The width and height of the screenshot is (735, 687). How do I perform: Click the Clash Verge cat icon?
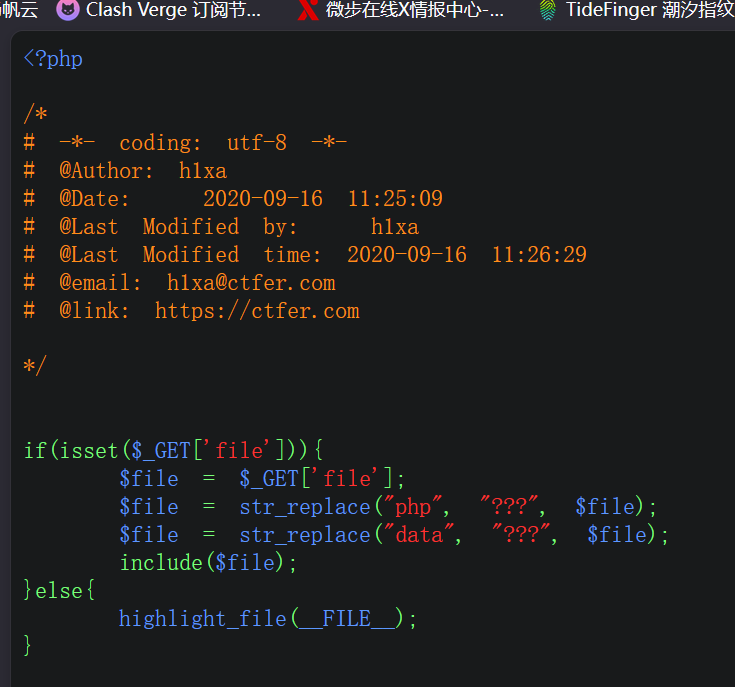pos(68,10)
